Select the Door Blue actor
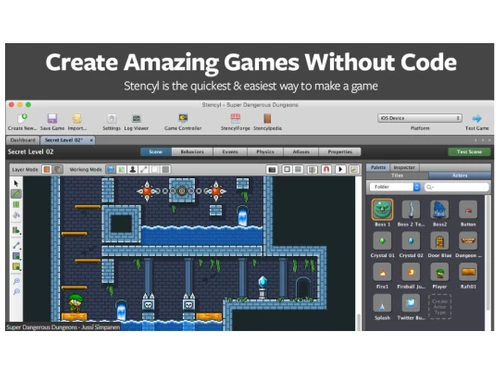Viewport: 500px width, 375px height. point(440,240)
